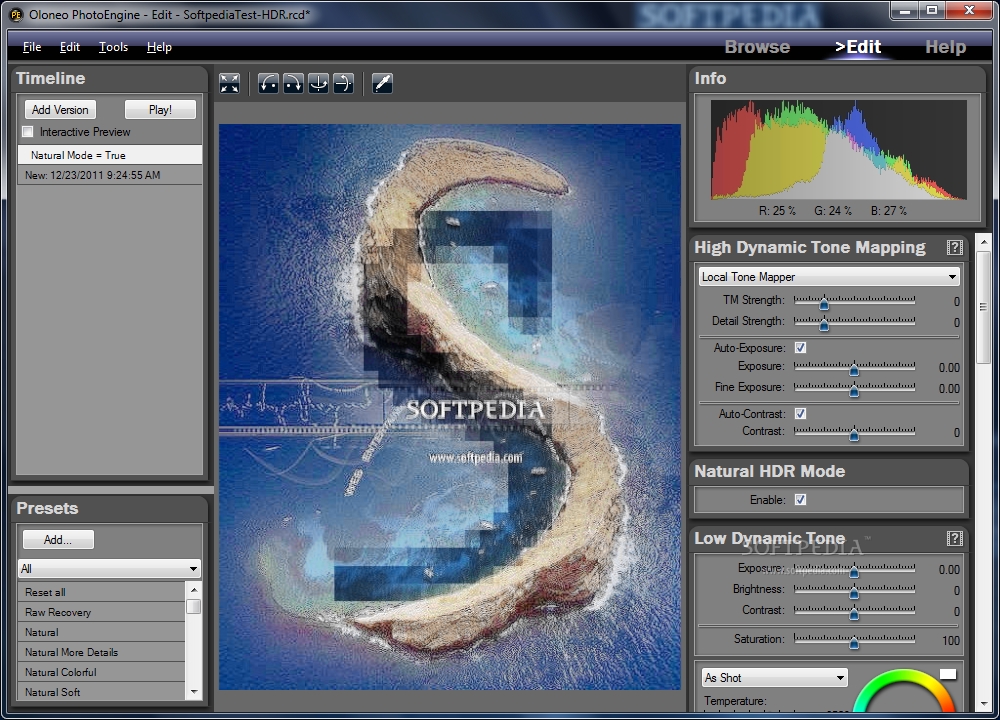This screenshot has width=1000, height=720.
Task: Disable Natural HDR Mode Enable checkbox
Action: (x=800, y=499)
